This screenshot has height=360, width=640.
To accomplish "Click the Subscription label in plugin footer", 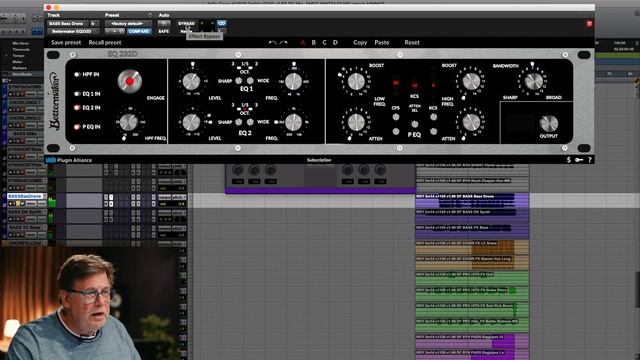I will tap(319, 160).
